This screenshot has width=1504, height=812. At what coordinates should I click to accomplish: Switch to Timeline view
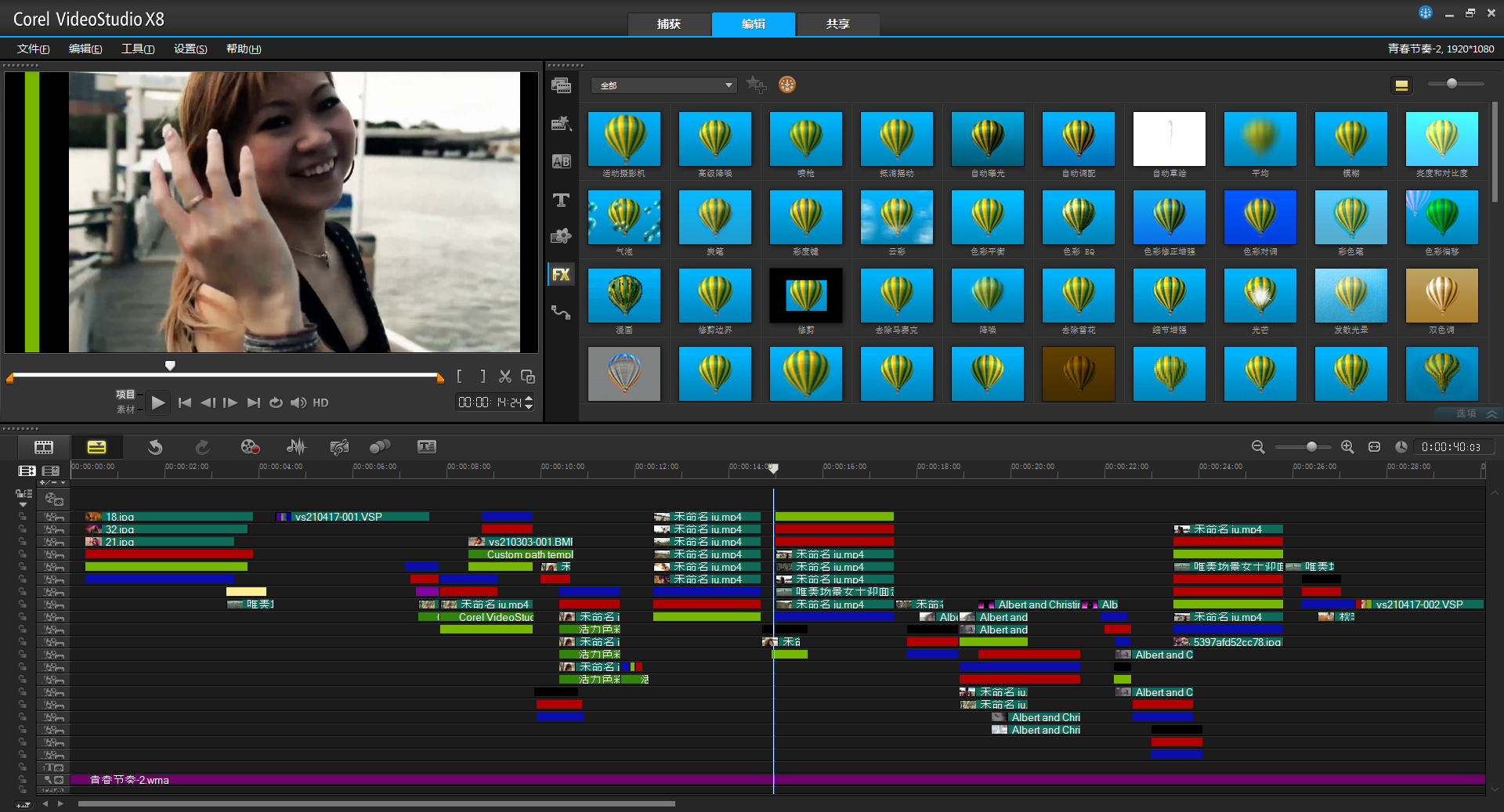pos(96,447)
